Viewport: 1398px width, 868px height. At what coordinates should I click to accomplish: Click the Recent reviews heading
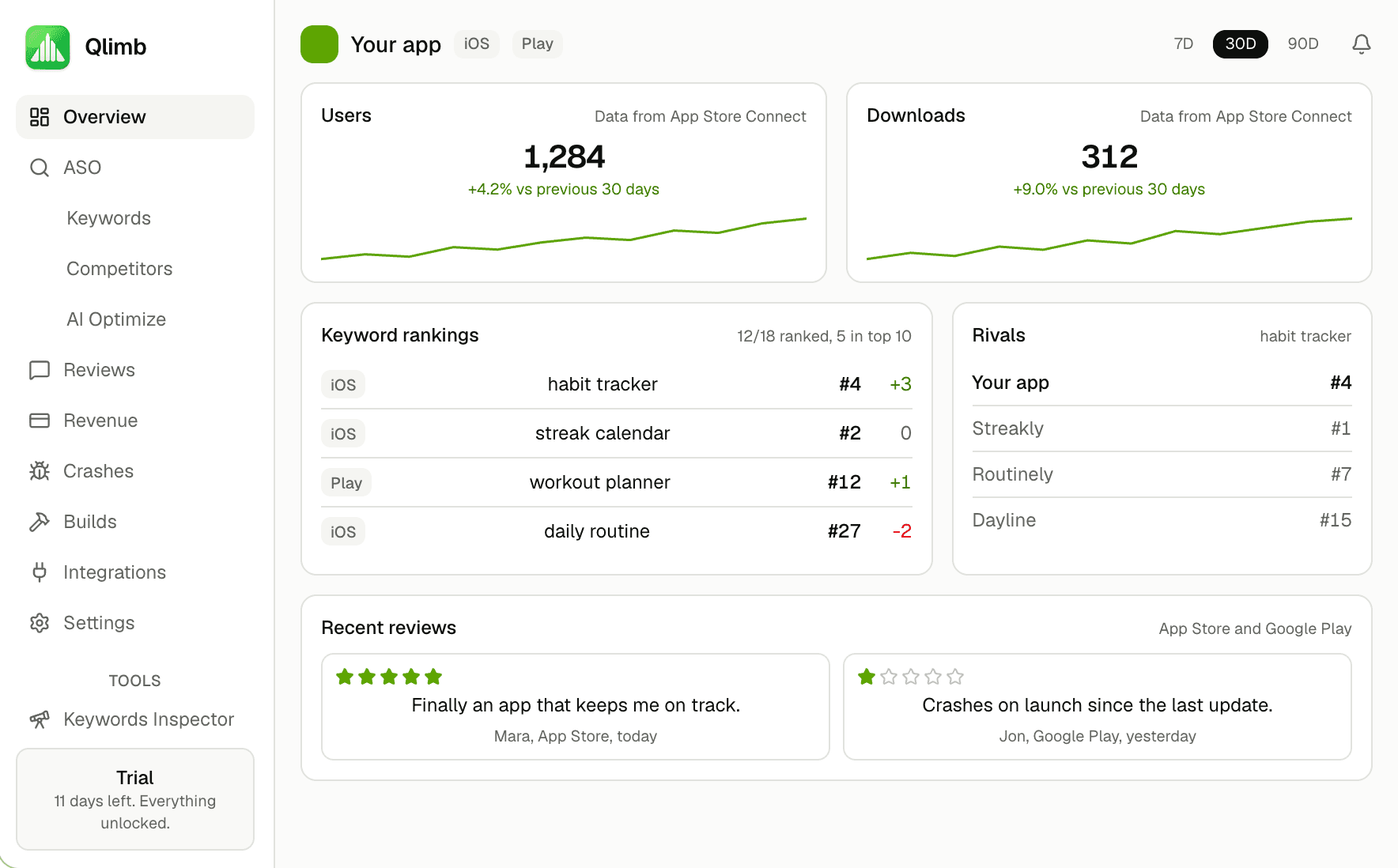389,628
